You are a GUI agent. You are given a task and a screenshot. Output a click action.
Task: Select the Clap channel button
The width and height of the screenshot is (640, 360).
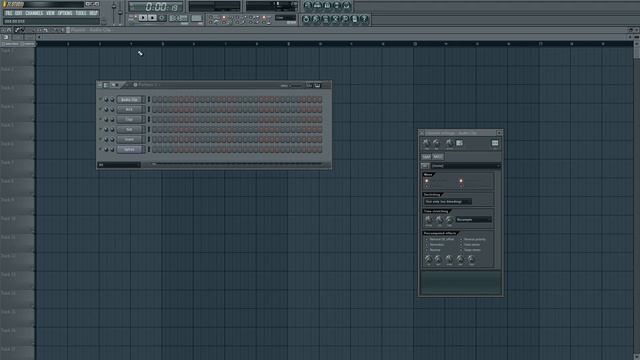pyautogui.click(x=129, y=119)
